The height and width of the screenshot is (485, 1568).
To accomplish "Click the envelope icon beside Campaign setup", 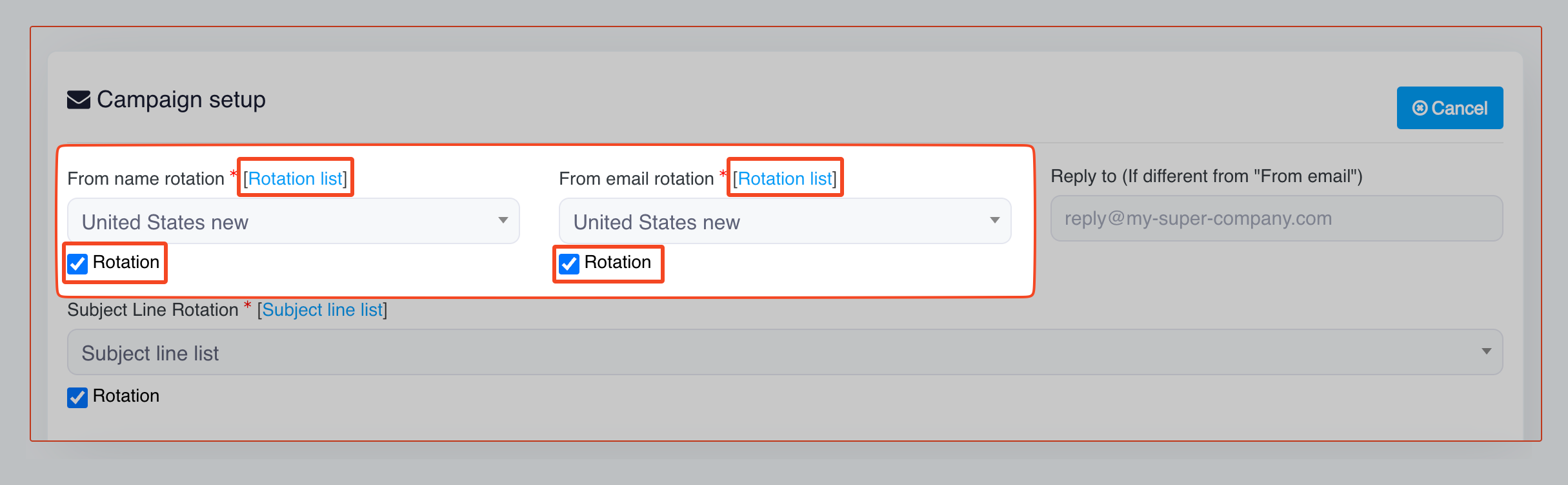I will pos(79,100).
